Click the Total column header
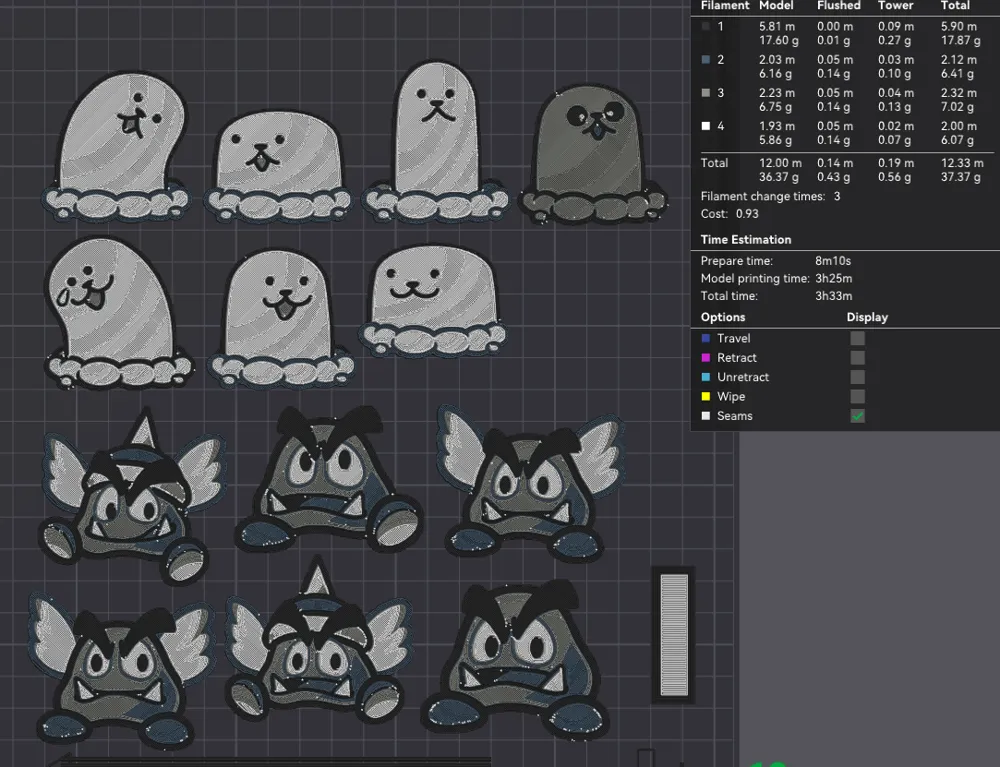1000x767 pixels. coord(955,6)
